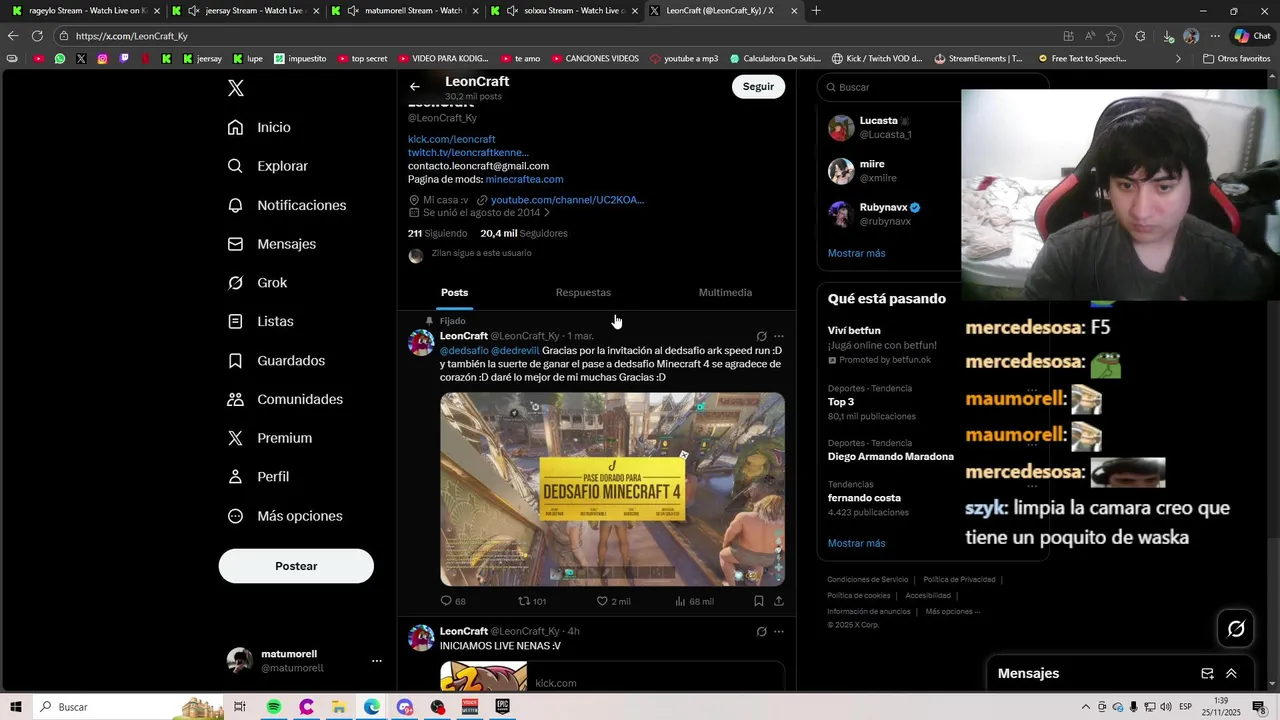Open Guardados bookmarks

(276, 360)
